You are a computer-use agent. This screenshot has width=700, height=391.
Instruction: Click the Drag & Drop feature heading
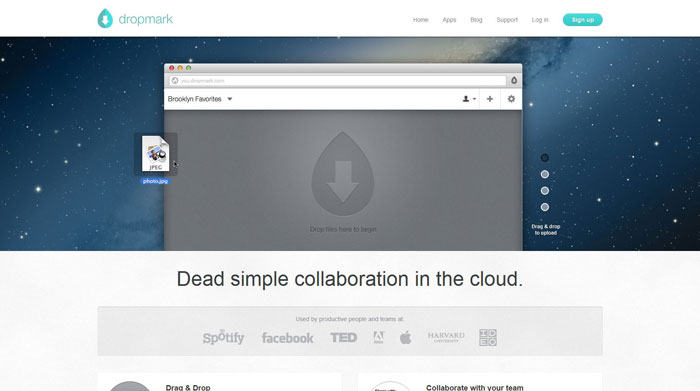pos(188,387)
